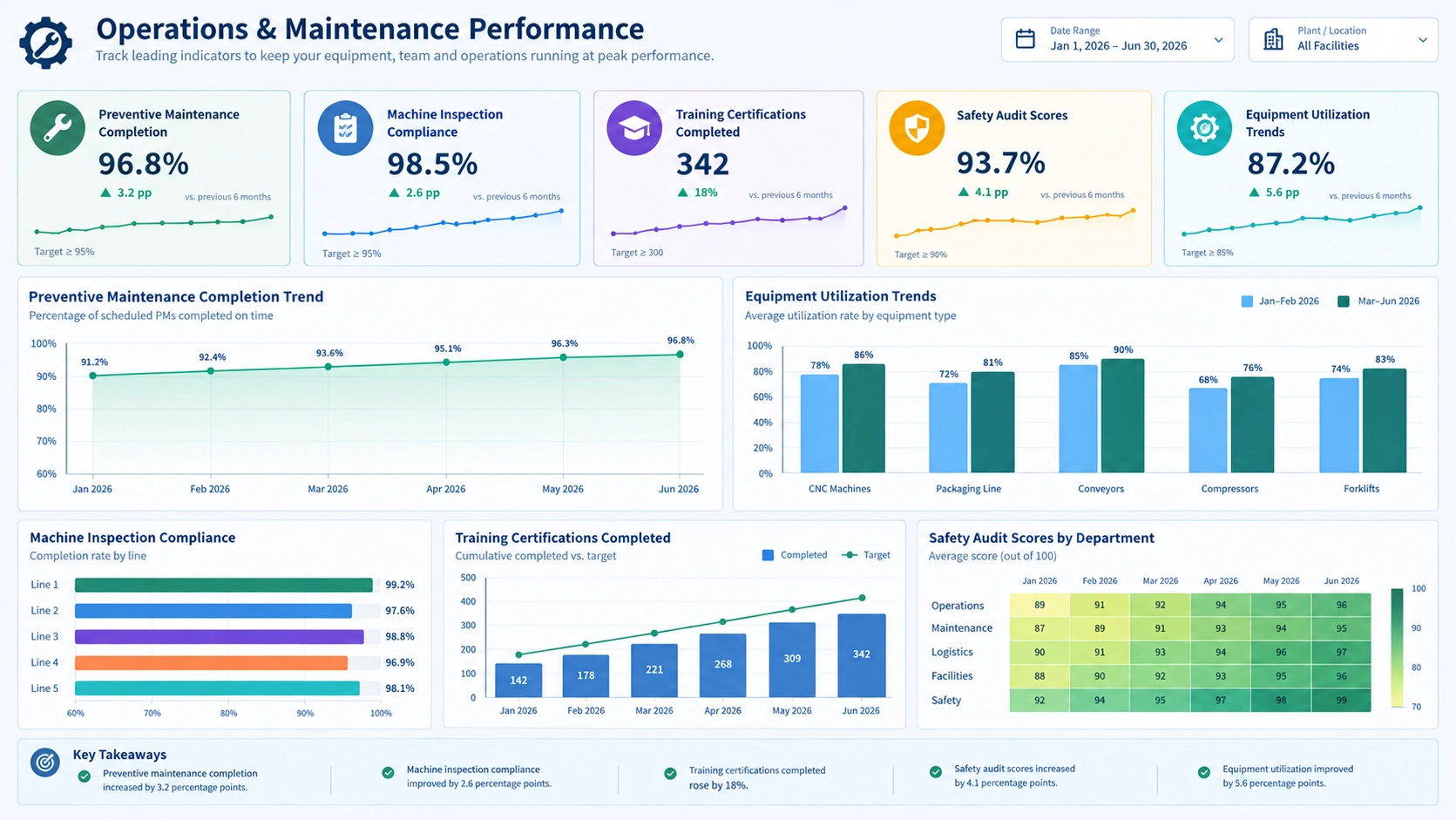
Task: Click the orange shield Safety Audit icon
Action: click(x=917, y=128)
